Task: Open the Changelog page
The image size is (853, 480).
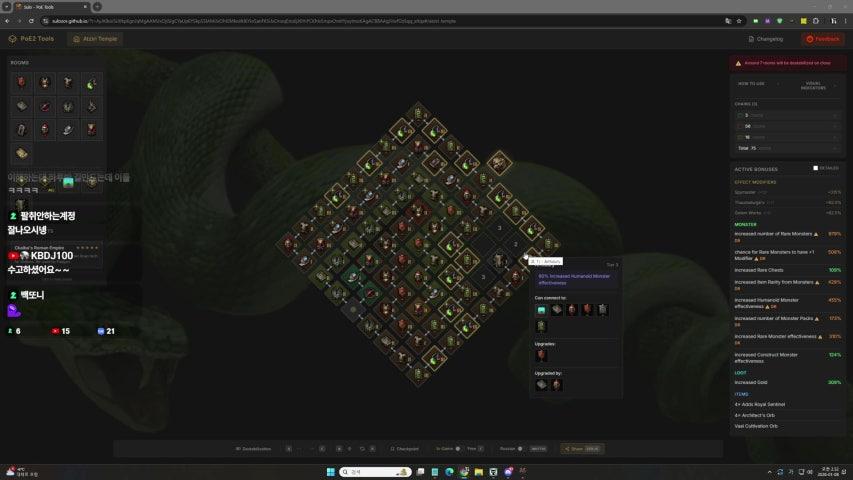Action: tap(765, 39)
